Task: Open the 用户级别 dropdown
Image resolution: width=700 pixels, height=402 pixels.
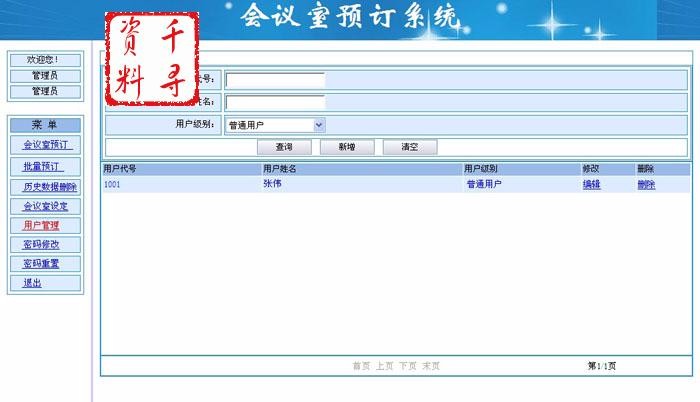Action: tap(275, 125)
